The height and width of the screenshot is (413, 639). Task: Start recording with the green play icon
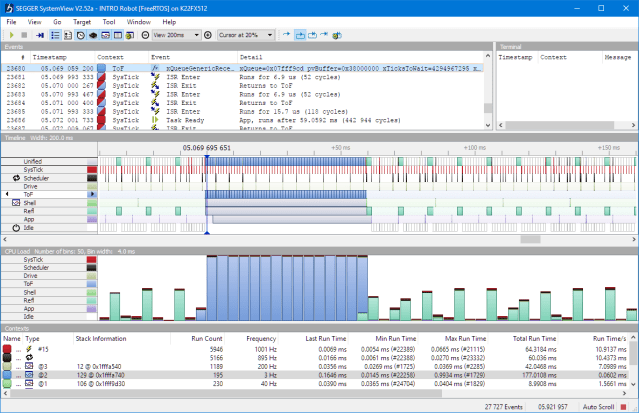pyautogui.click(x=12, y=34)
